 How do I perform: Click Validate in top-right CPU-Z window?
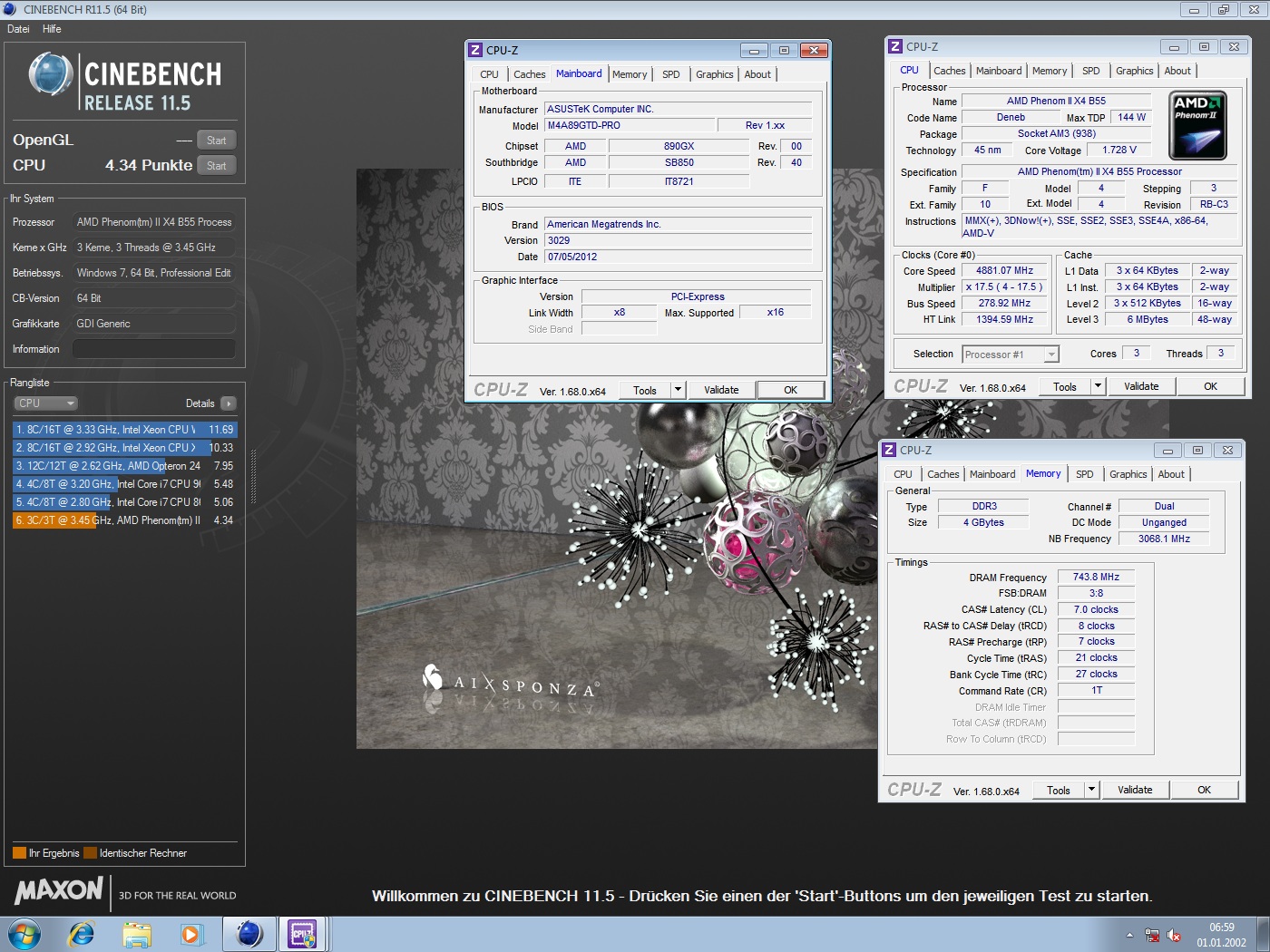(1141, 386)
